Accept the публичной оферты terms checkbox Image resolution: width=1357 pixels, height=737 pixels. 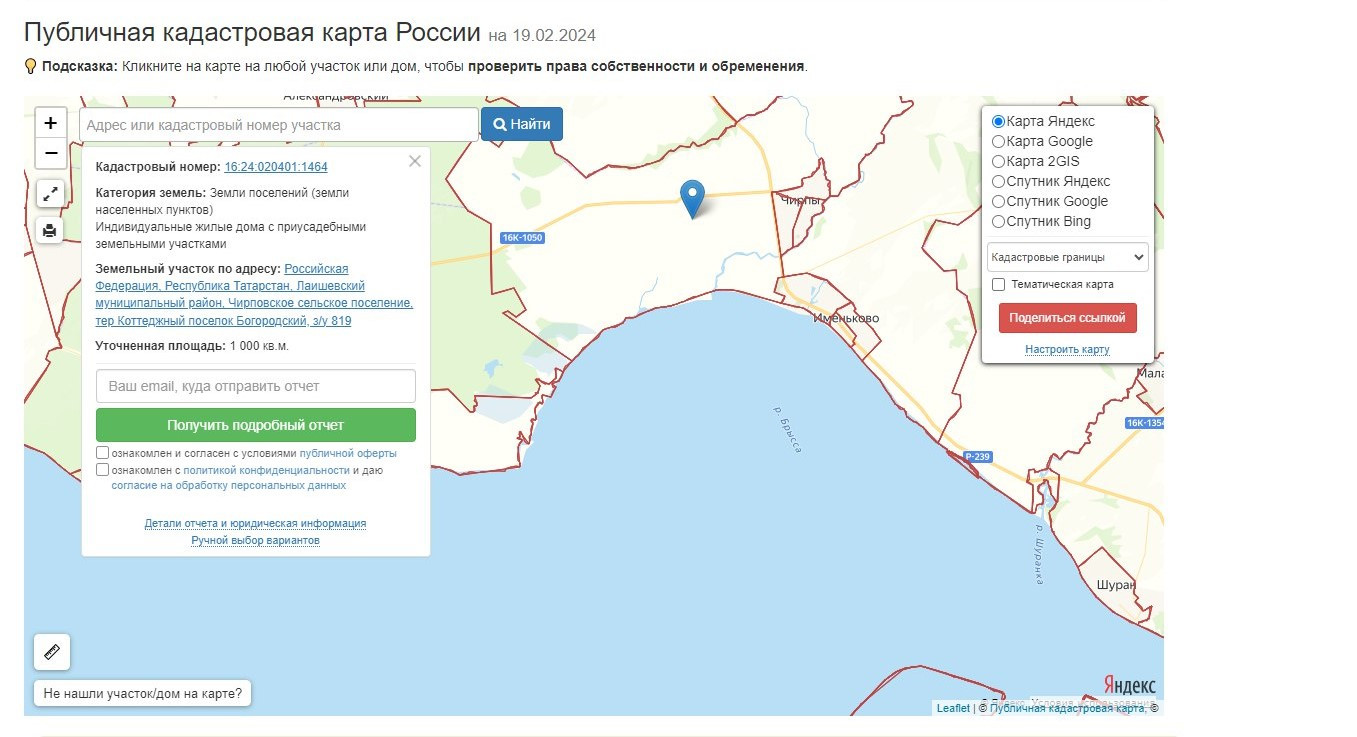click(103, 453)
